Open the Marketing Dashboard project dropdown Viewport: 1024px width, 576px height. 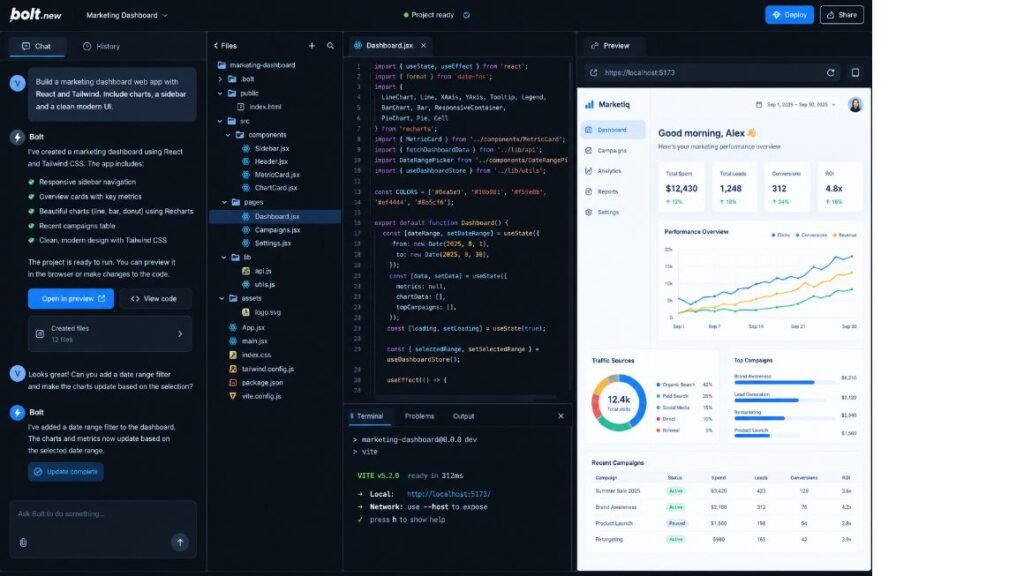point(127,15)
